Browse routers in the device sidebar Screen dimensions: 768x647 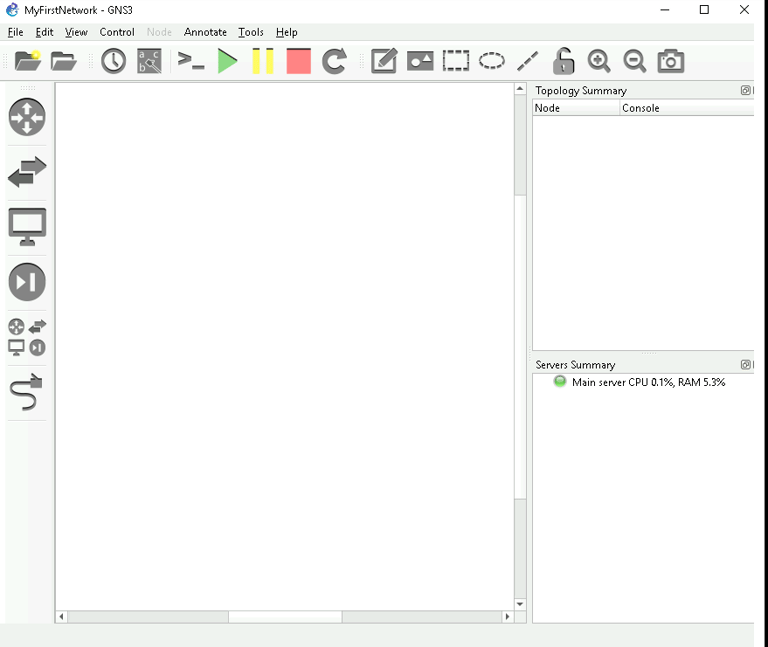click(27, 117)
